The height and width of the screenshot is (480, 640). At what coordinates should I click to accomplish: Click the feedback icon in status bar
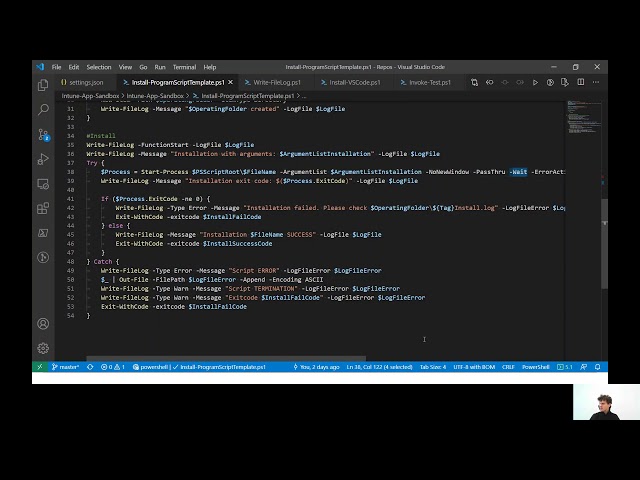(x=584, y=367)
